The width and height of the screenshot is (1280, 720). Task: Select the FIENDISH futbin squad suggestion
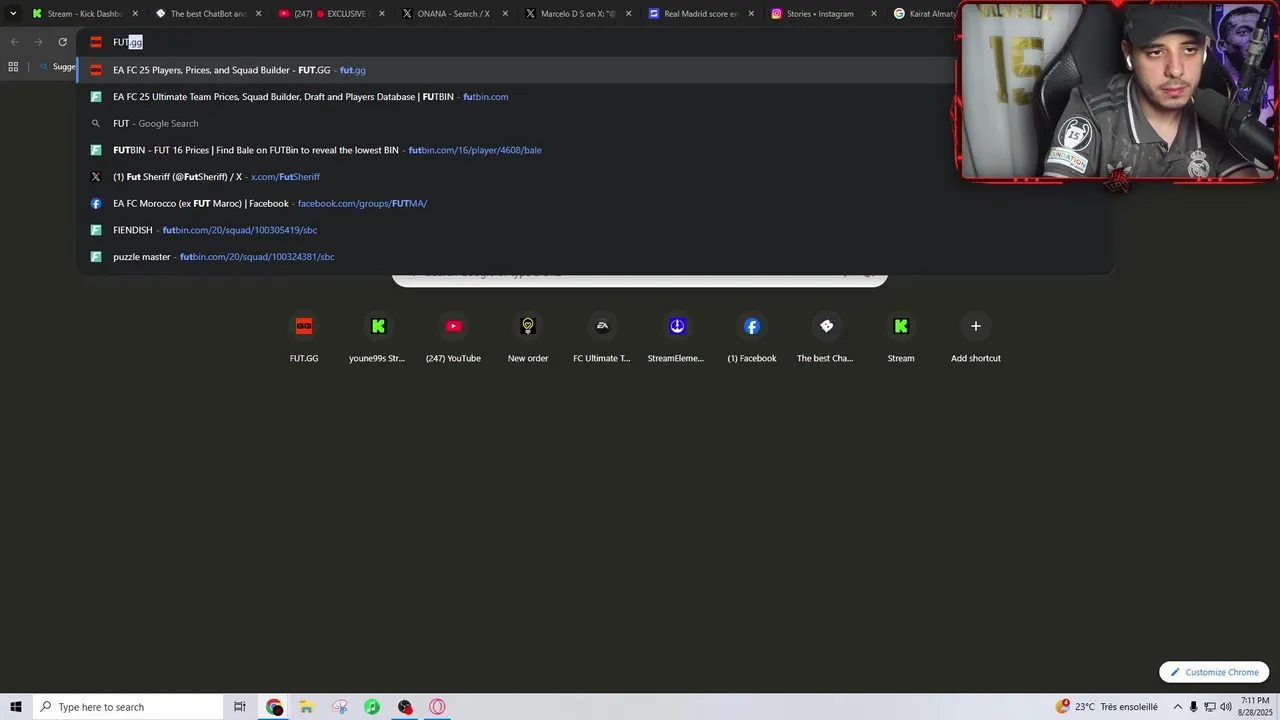(x=595, y=230)
